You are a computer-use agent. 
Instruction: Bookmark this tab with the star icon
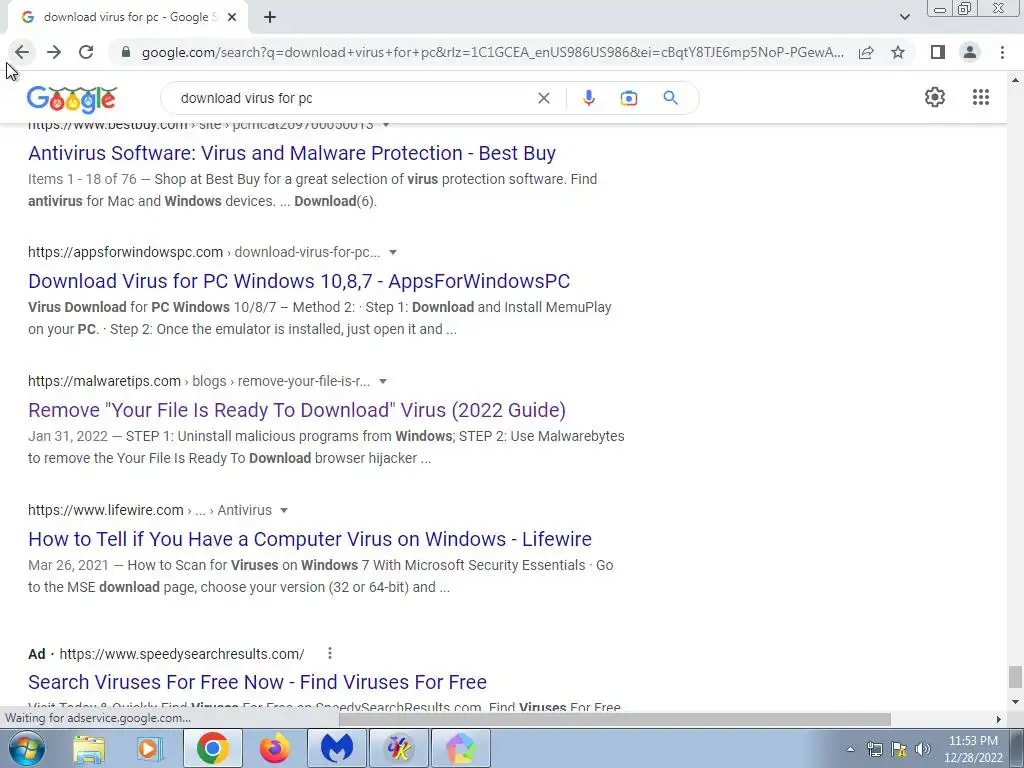click(898, 52)
